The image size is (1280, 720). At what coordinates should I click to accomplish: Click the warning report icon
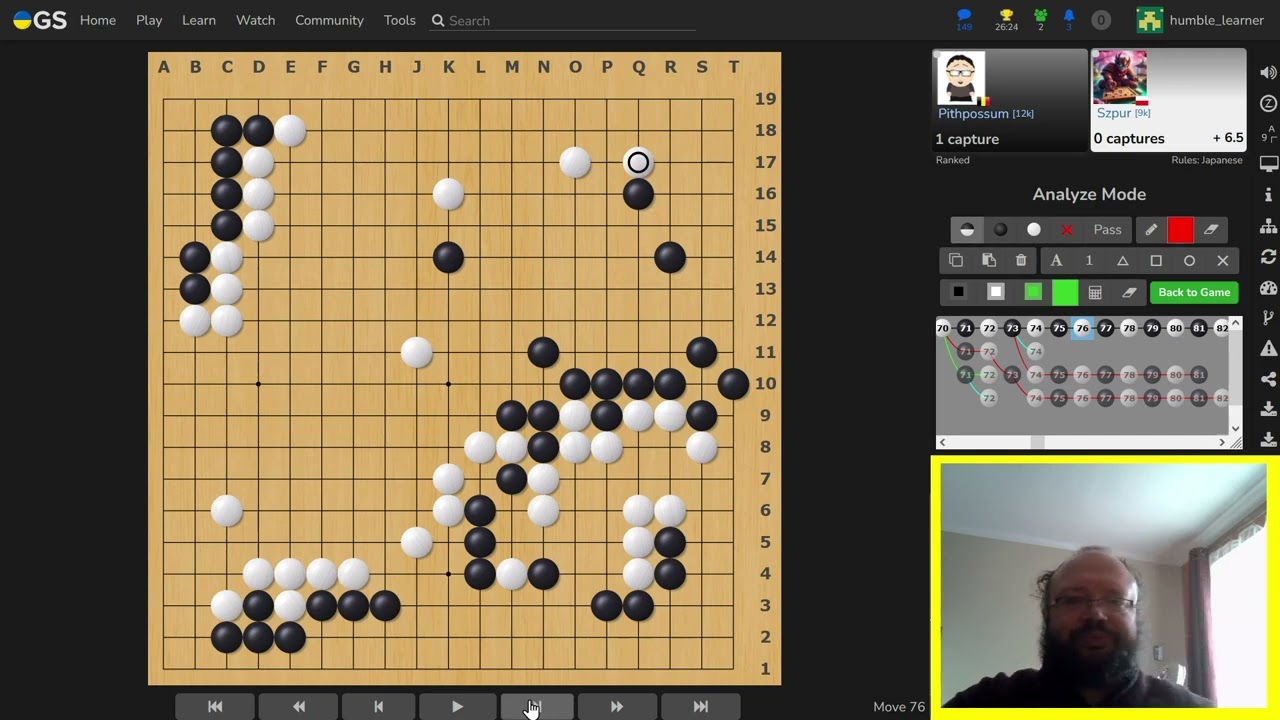coord(1269,348)
